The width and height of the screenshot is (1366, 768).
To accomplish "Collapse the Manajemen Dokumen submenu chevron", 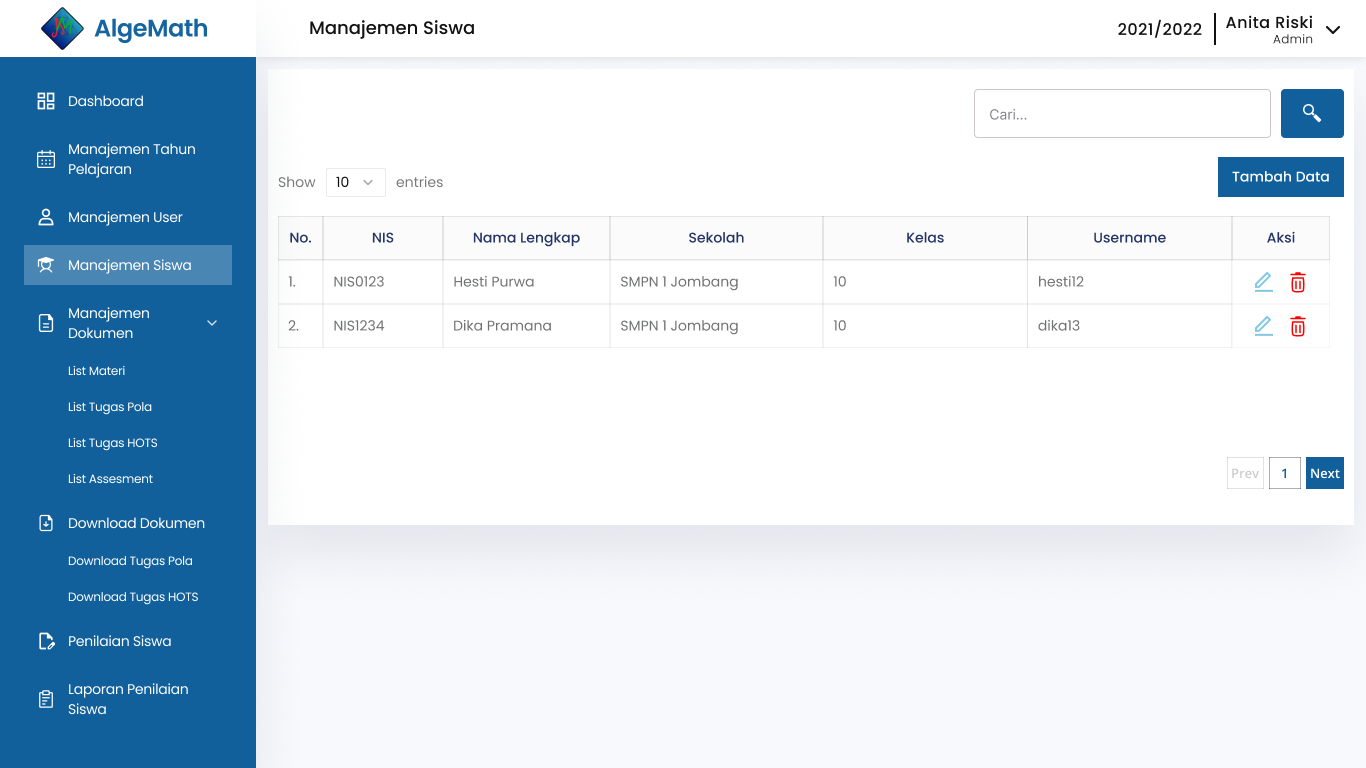I will point(212,323).
